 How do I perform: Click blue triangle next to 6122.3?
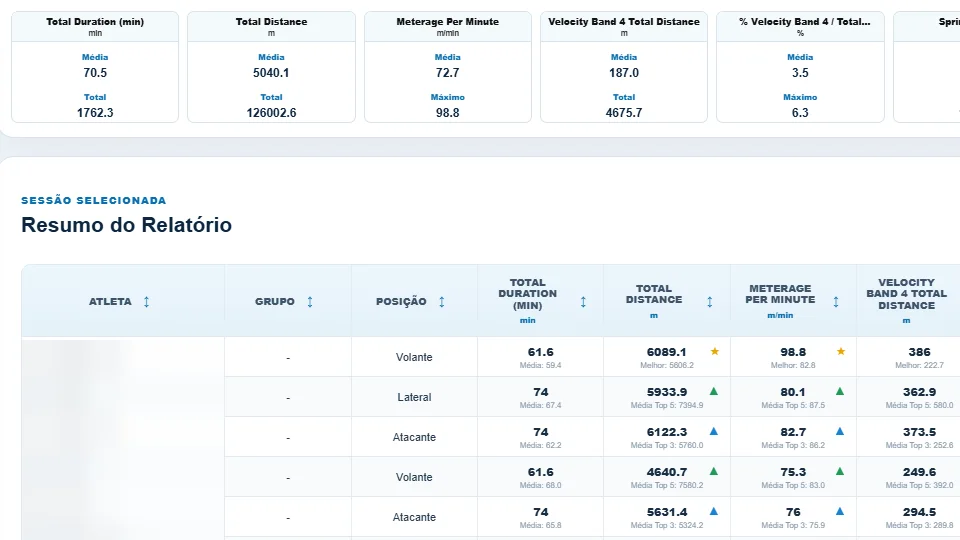pyautogui.click(x=713, y=431)
